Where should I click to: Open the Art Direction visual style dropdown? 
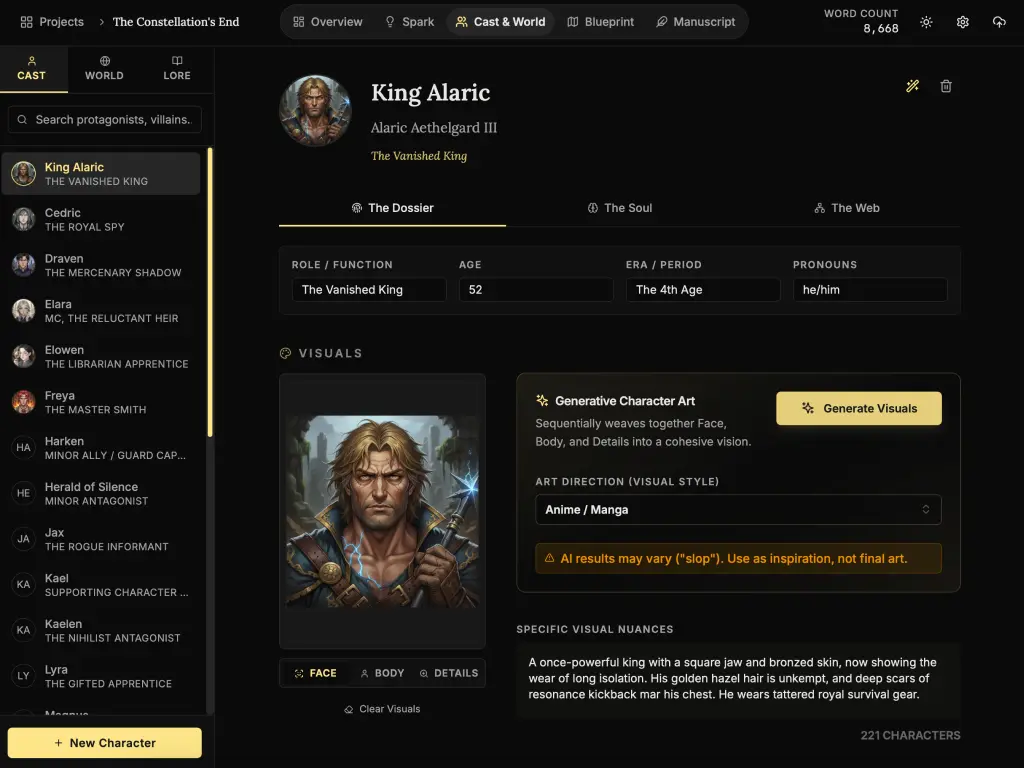coord(737,510)
